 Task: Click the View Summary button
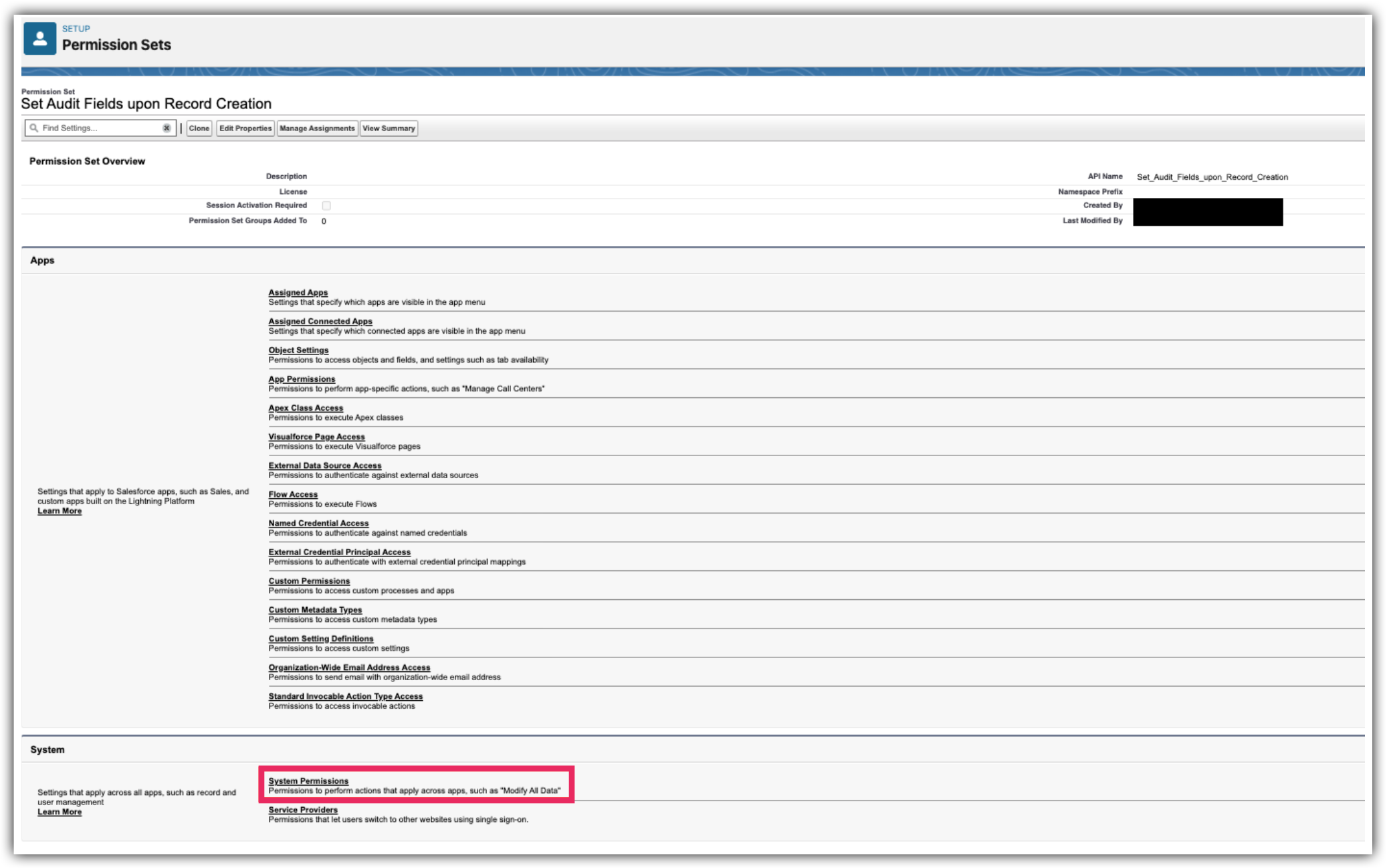[389, 128]
